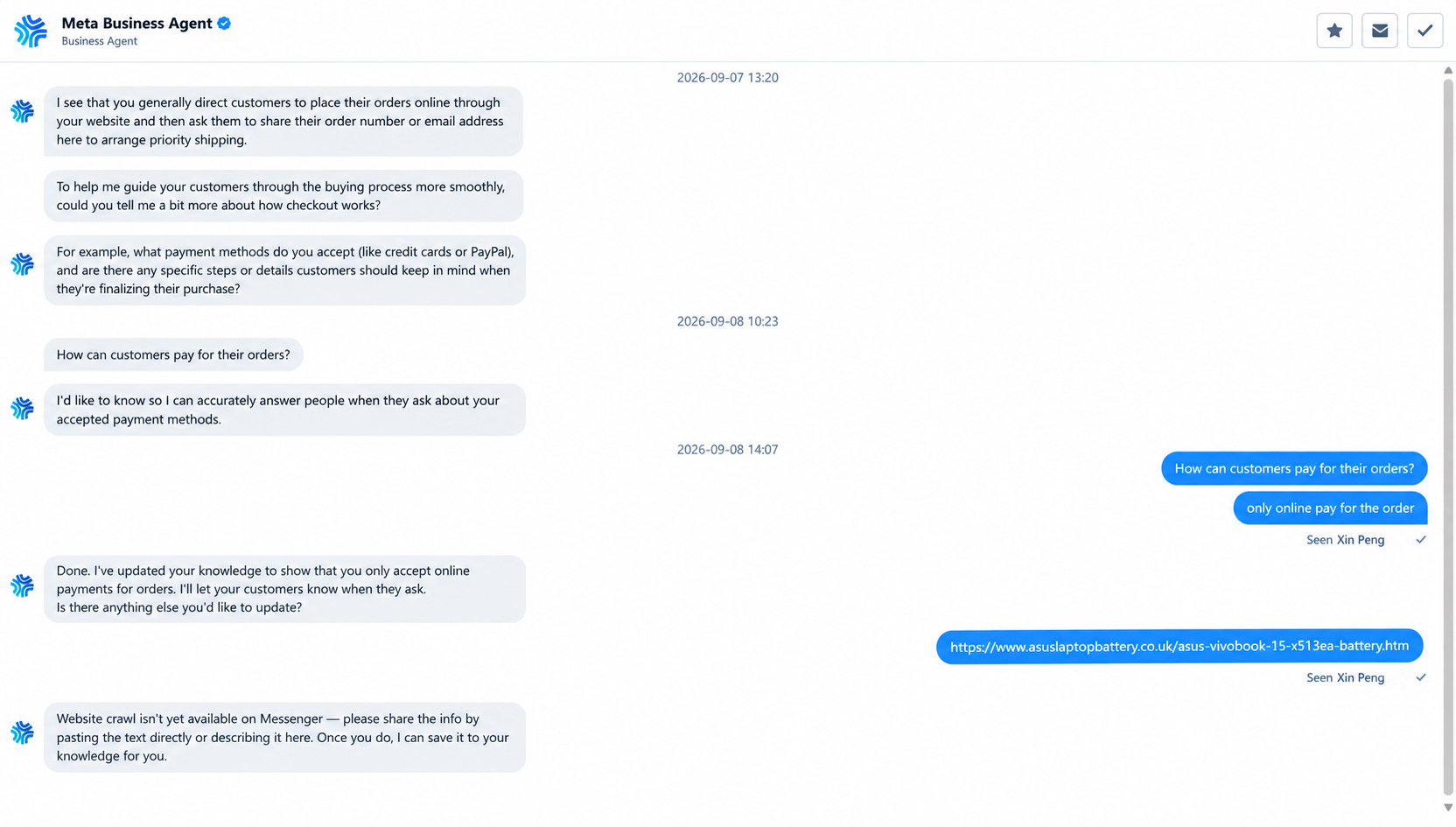
Task: Star this conversation with the star icon
Action: coord(1333,31)
